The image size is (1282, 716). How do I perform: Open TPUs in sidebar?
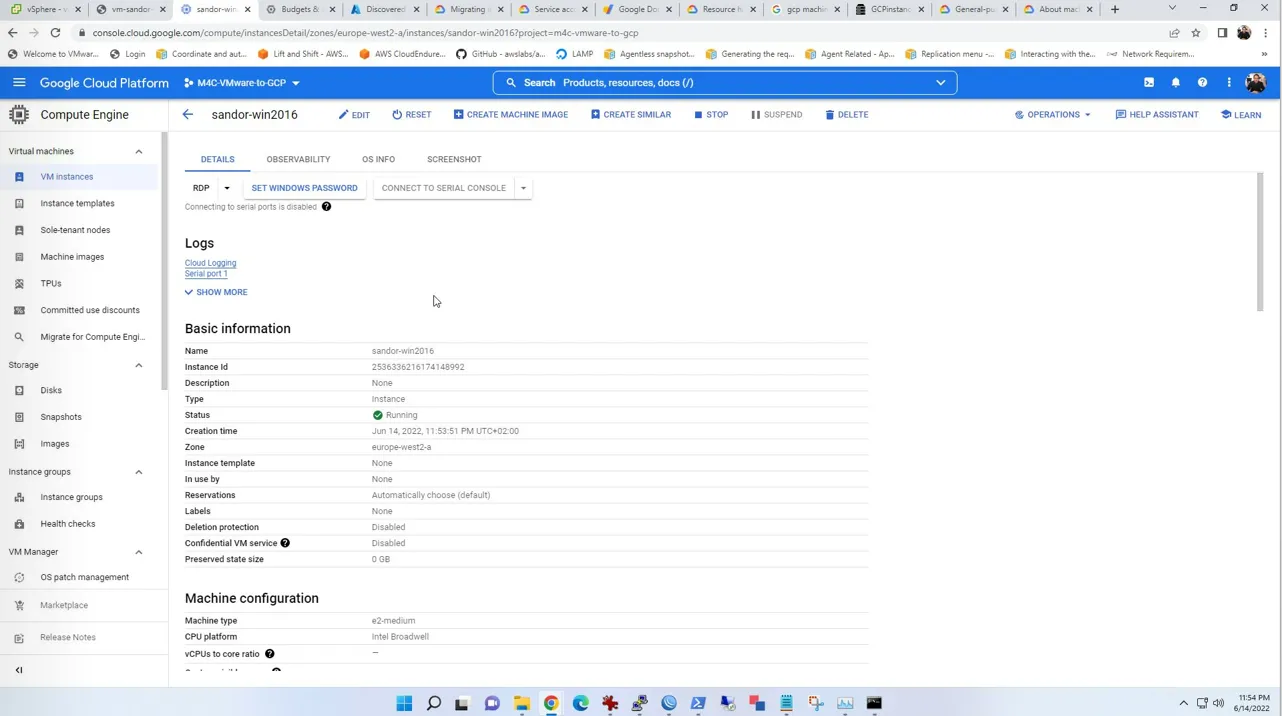click(x=78, y=284)
